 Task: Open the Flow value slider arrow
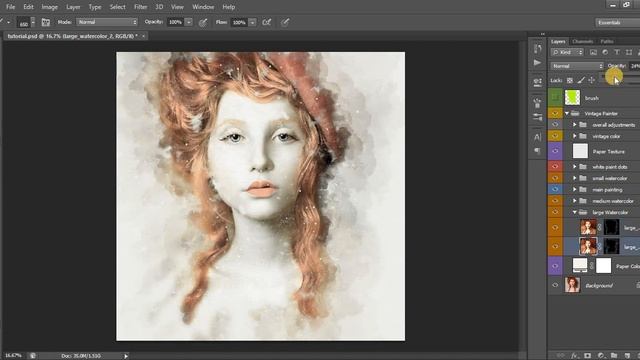(253, 22)
